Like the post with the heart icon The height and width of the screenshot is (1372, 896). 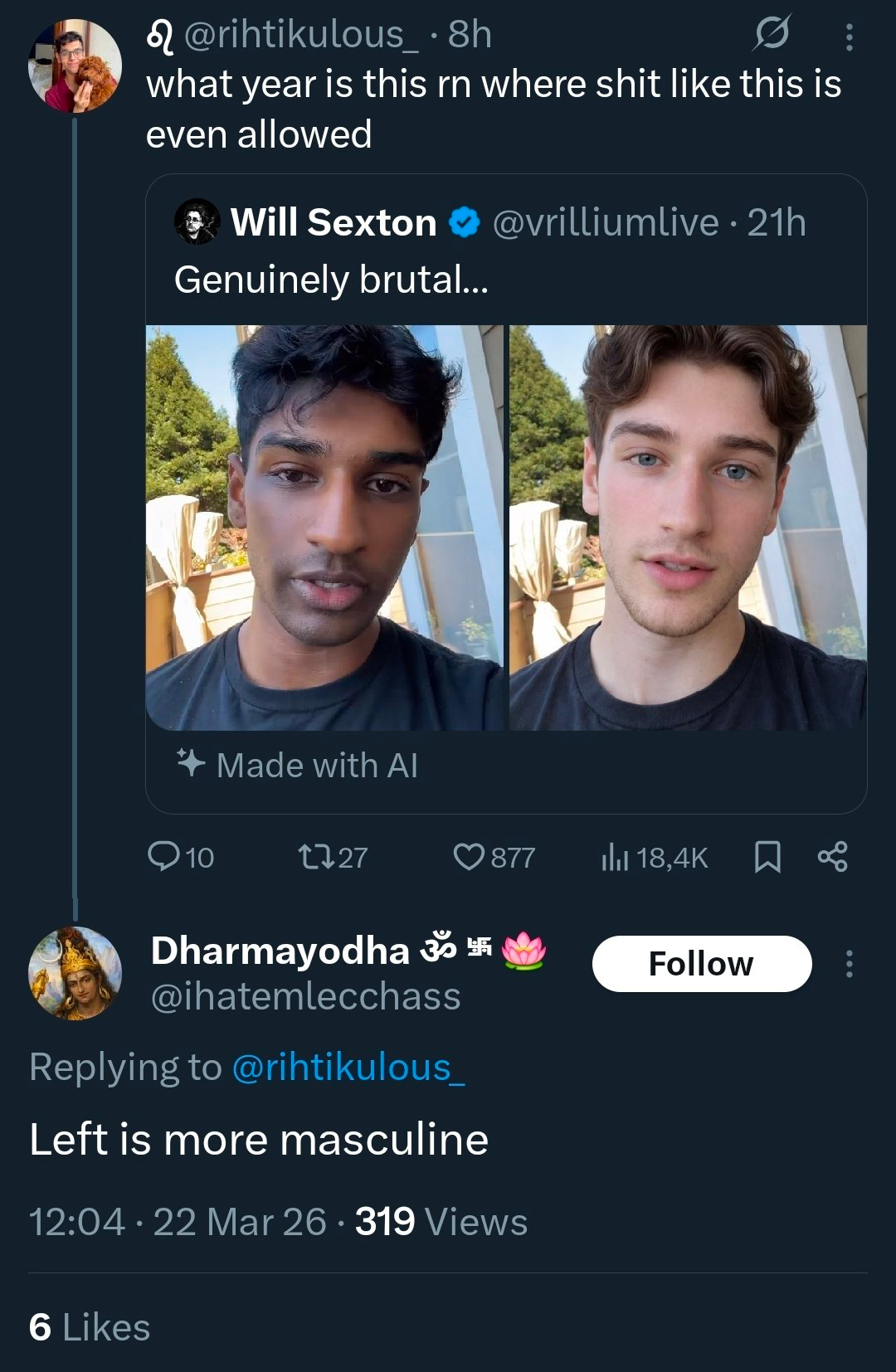click(x=469, y=856)
